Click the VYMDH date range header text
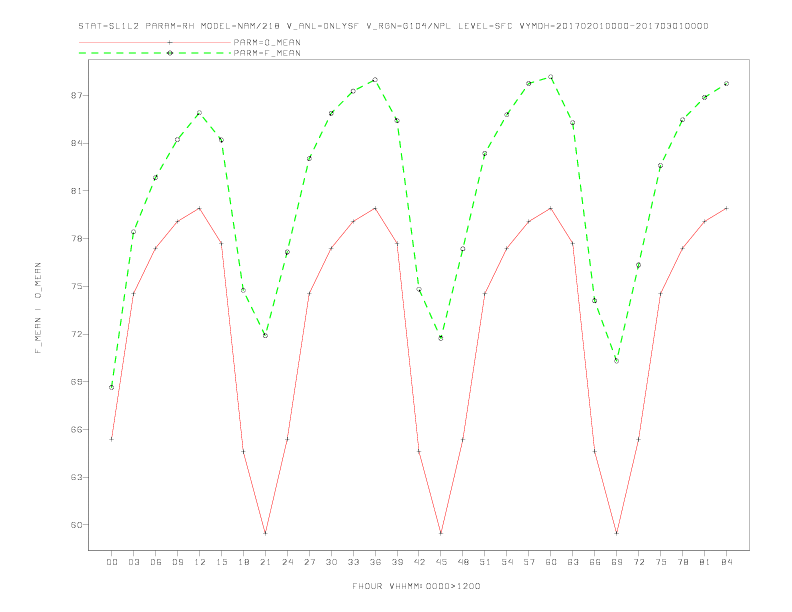Viewport: 792px width, 612px height. 614,26
